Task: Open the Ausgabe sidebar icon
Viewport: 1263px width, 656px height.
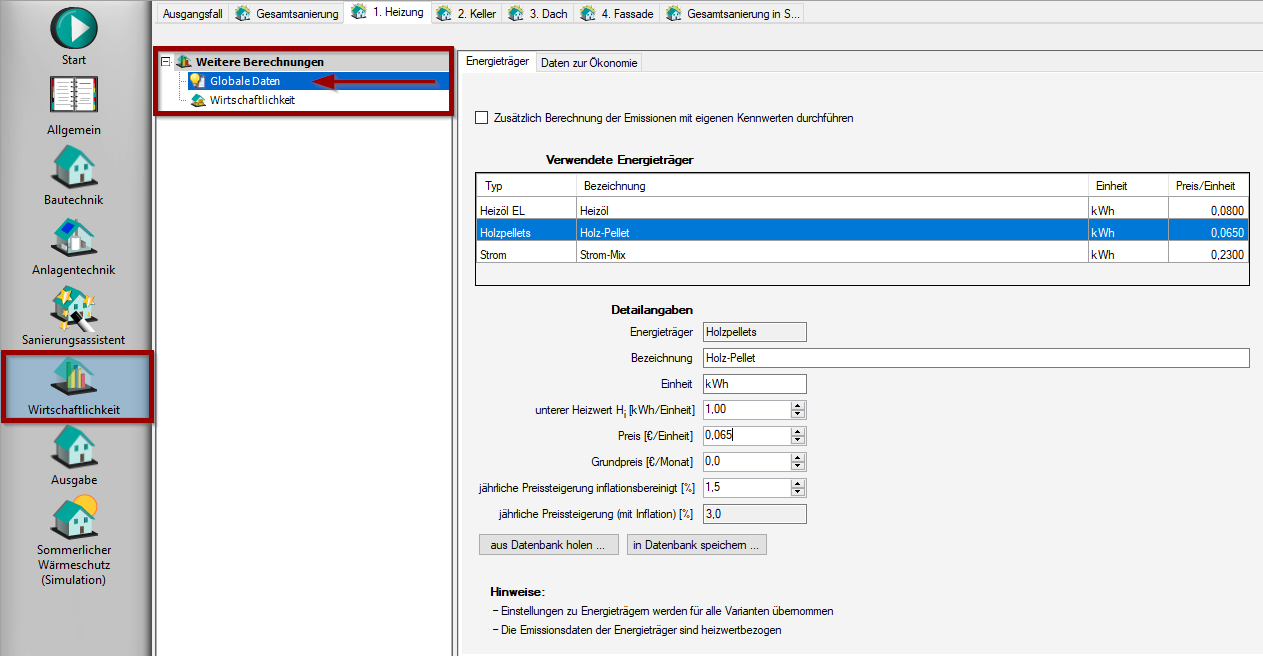Action: coord(74,447)
